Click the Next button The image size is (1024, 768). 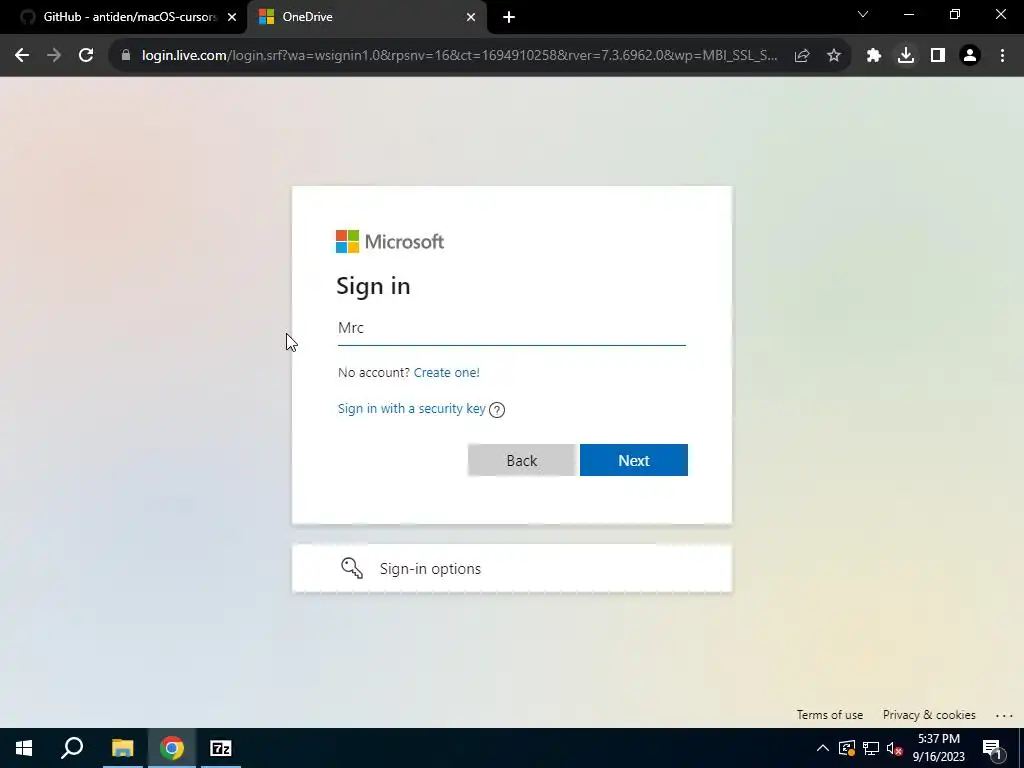pyautogui.click(x=633, y=460)
